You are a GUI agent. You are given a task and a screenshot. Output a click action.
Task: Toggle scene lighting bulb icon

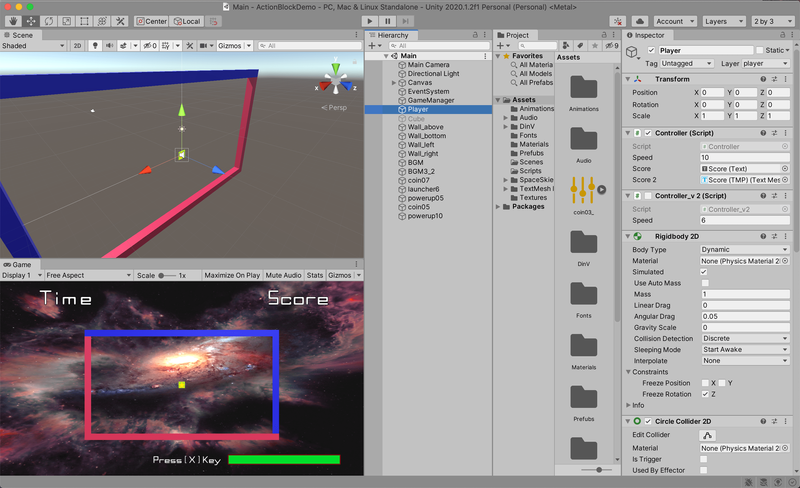[x=95, y=46]
